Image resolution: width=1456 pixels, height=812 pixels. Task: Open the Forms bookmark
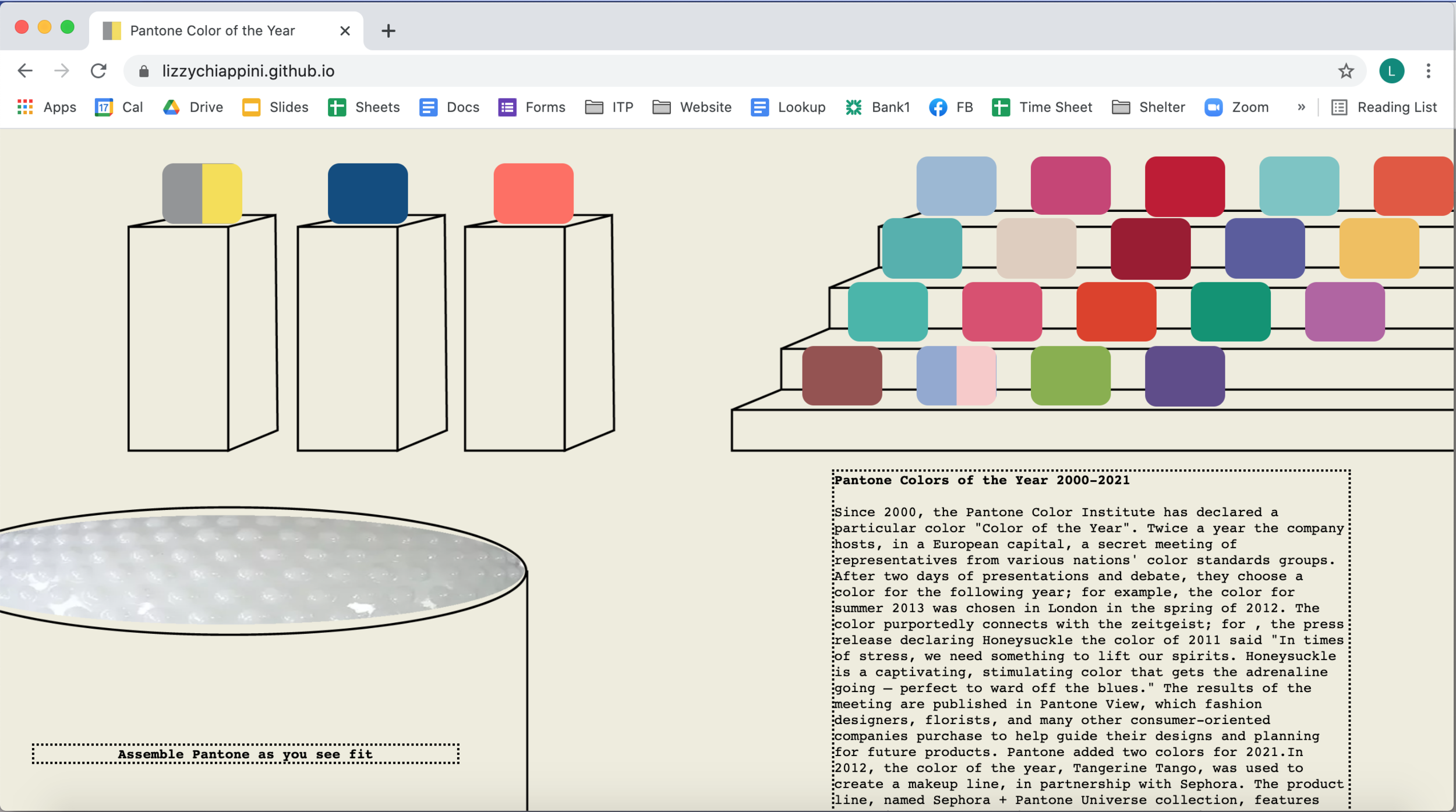532,107
